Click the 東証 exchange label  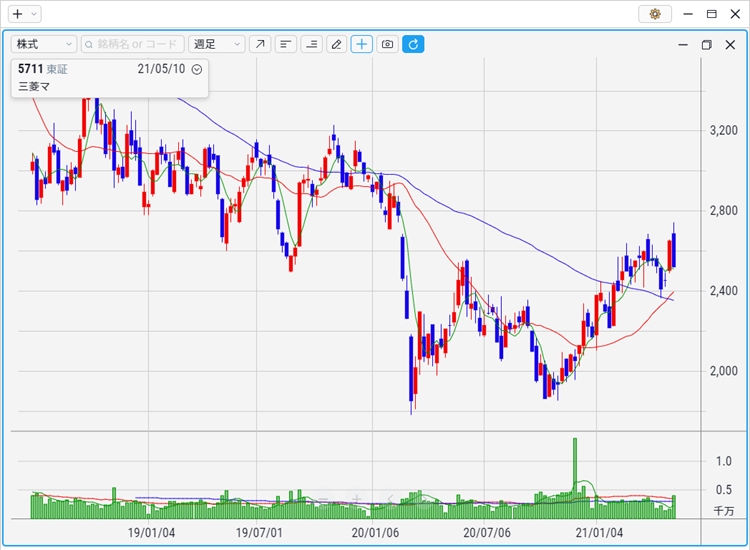[57, 69]
